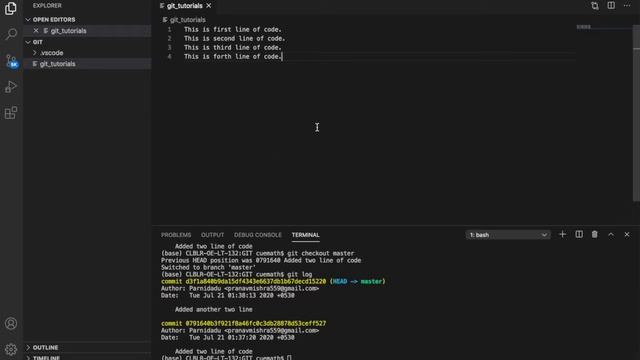Screen dimensions: 640x360
Task: Click 'git checkout master' command in terminal
Action: (320, 253)
